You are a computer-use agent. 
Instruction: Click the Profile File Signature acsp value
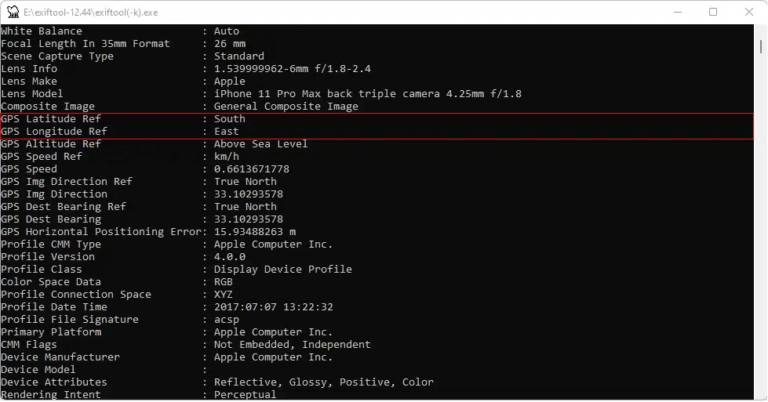[227, 319]
